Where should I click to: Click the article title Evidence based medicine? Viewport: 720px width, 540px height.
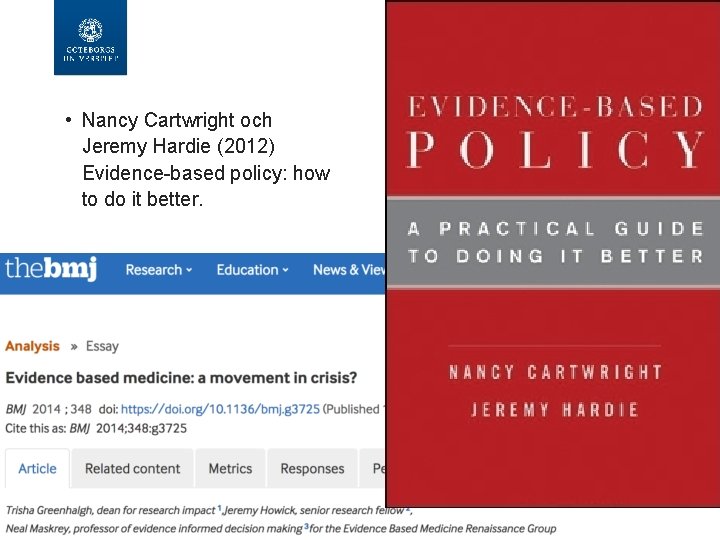[x=181, y=378]
